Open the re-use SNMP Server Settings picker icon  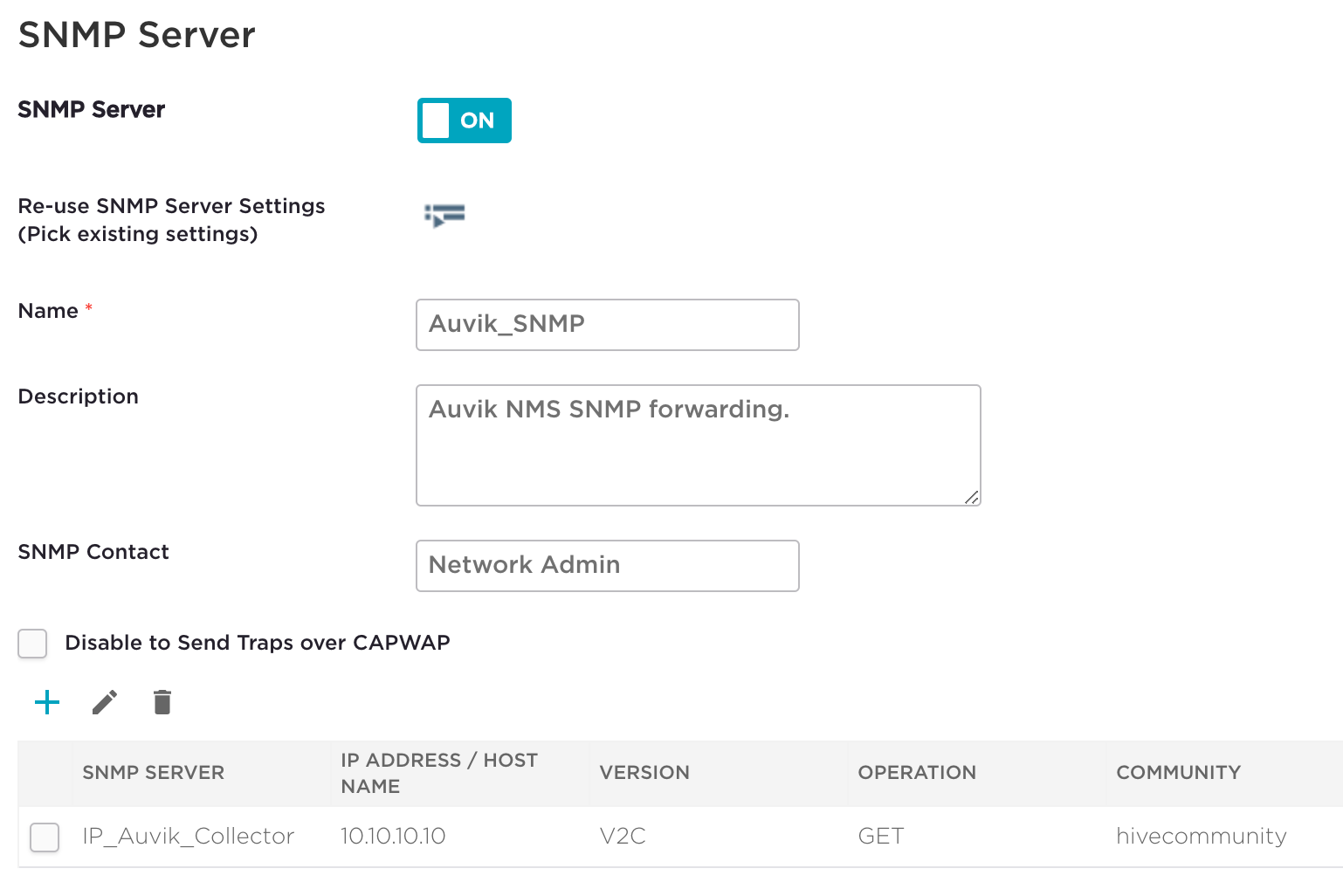pos(444,215)
